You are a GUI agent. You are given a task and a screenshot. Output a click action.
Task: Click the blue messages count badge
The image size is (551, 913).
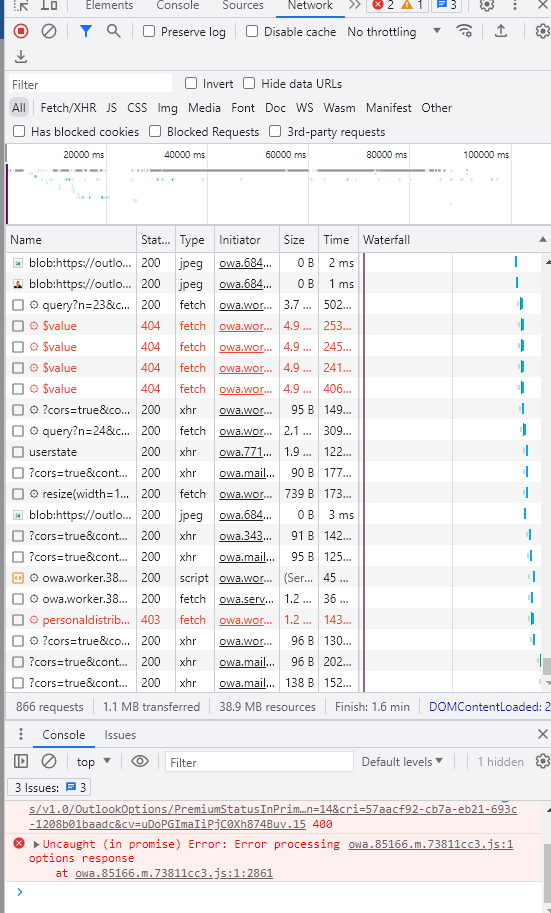[x=446, y=5]
